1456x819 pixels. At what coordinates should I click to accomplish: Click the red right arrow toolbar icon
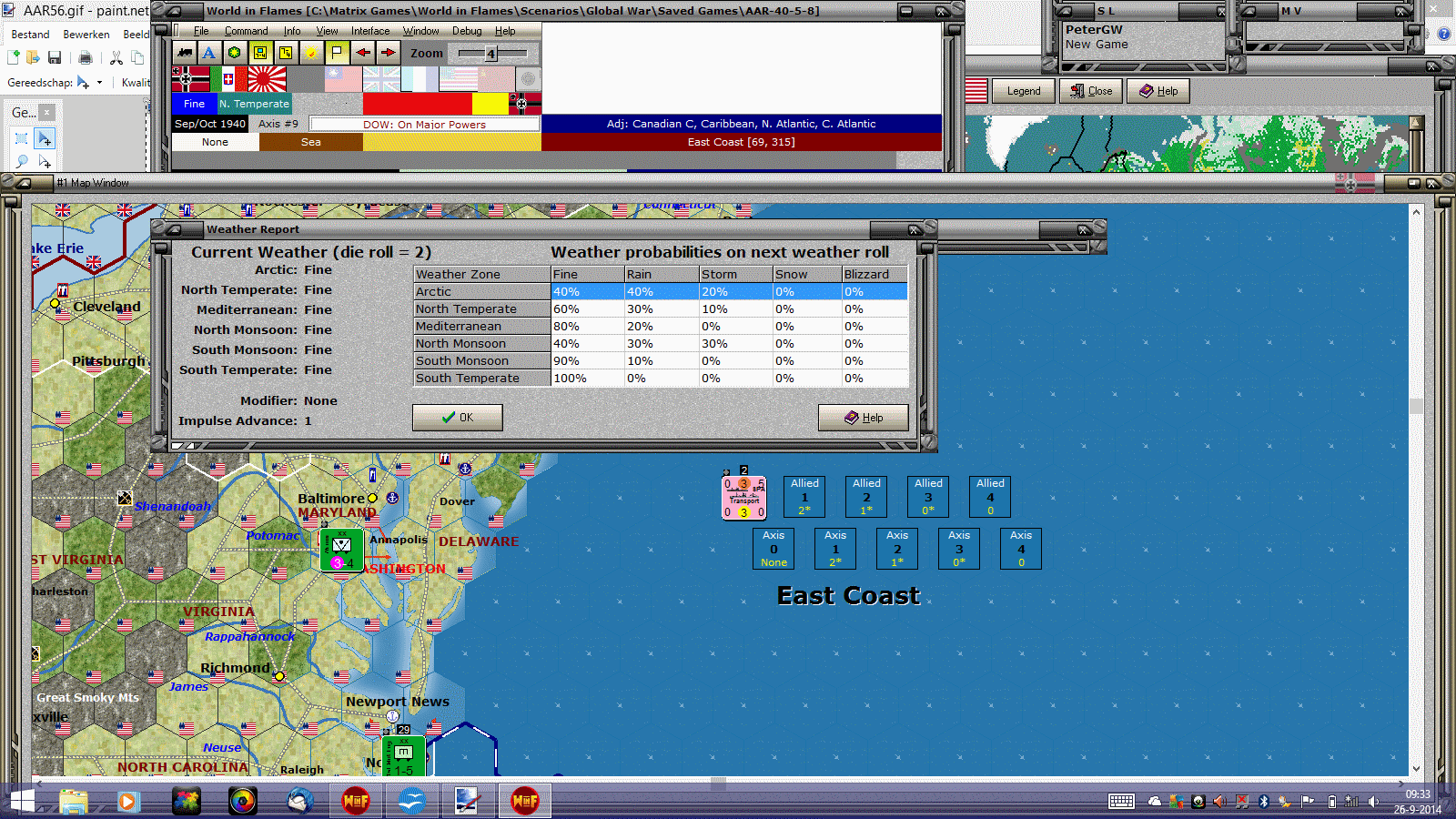(x=388, y=53)
